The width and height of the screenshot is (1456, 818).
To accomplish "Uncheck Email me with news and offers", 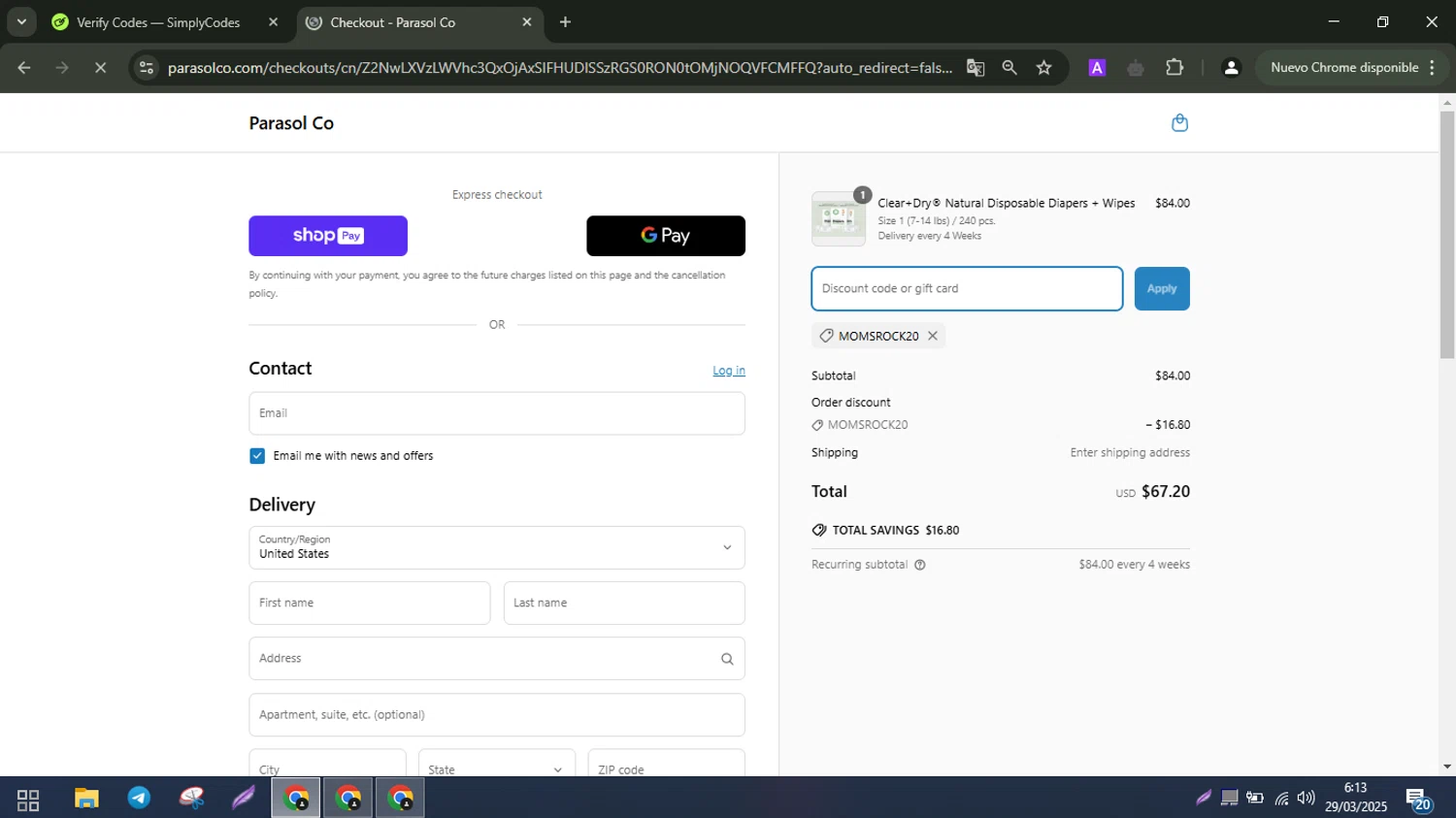I will pyautogui.click(x=257, y=456).
